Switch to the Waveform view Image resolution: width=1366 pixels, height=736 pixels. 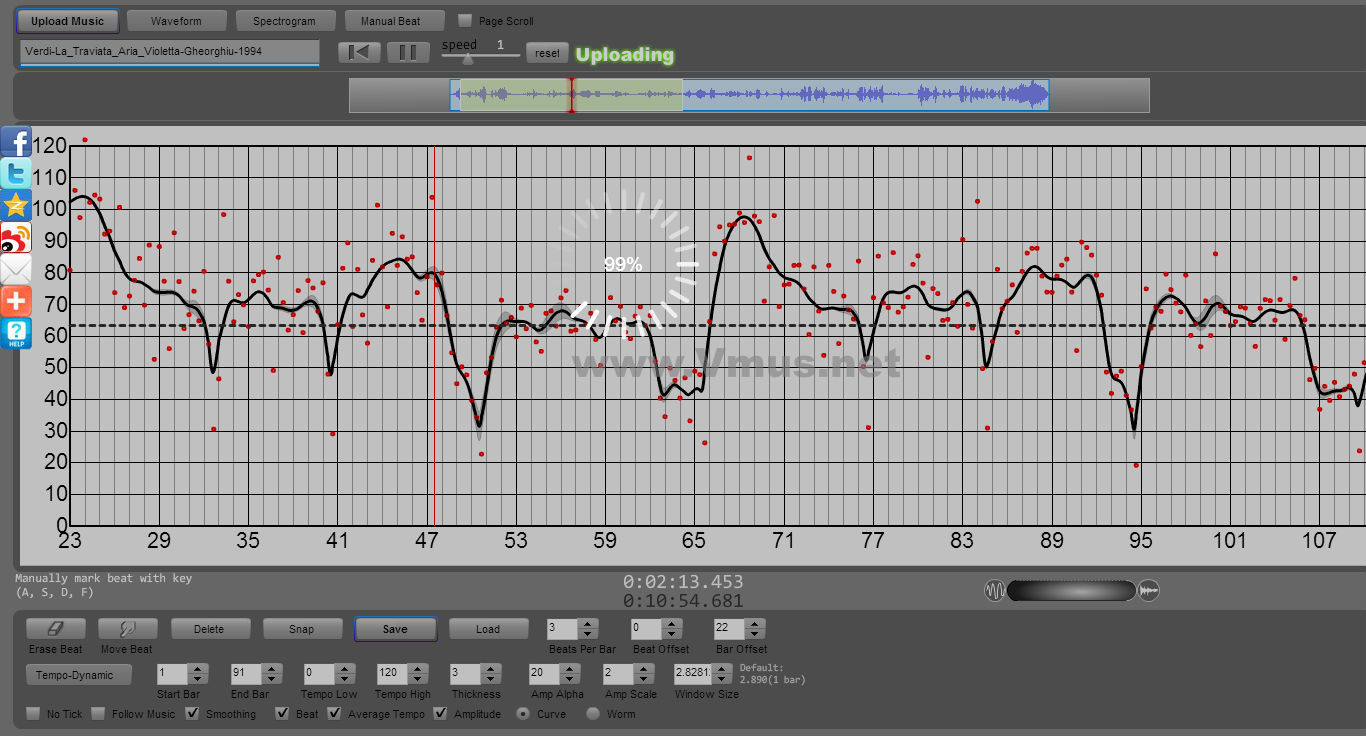coord(176,21)
